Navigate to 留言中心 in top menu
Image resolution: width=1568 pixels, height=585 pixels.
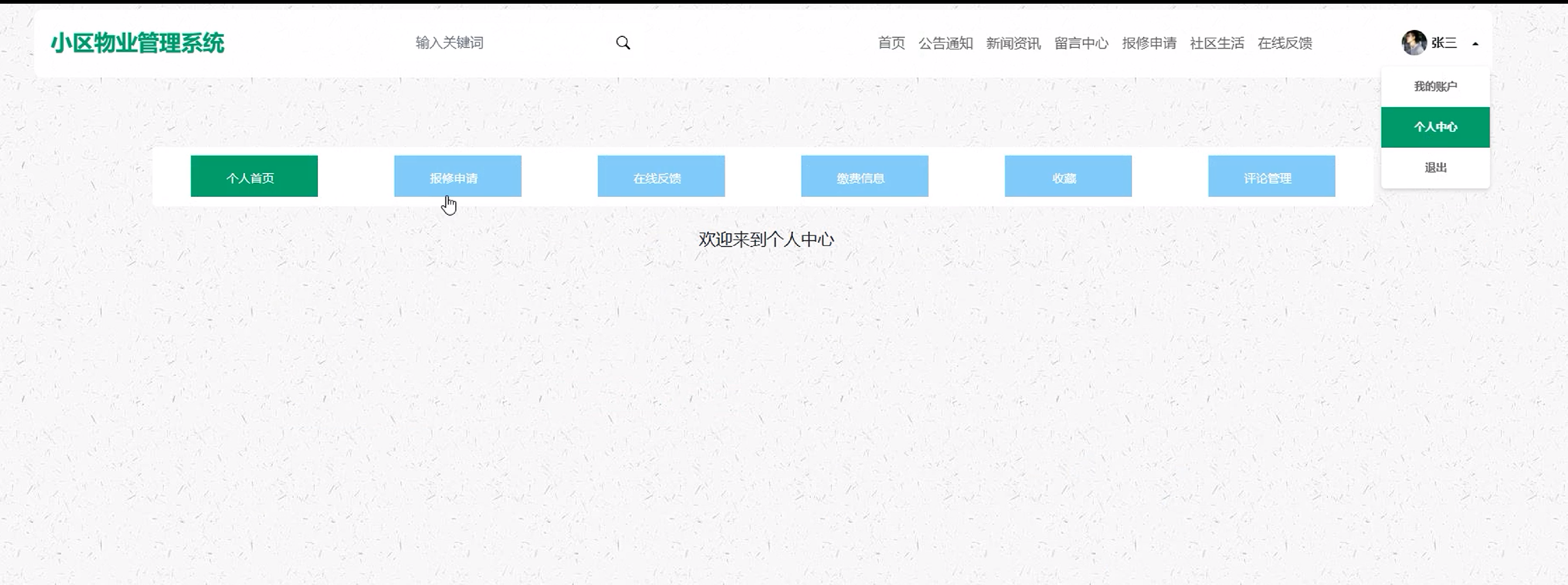click(x=1081, y=43)
